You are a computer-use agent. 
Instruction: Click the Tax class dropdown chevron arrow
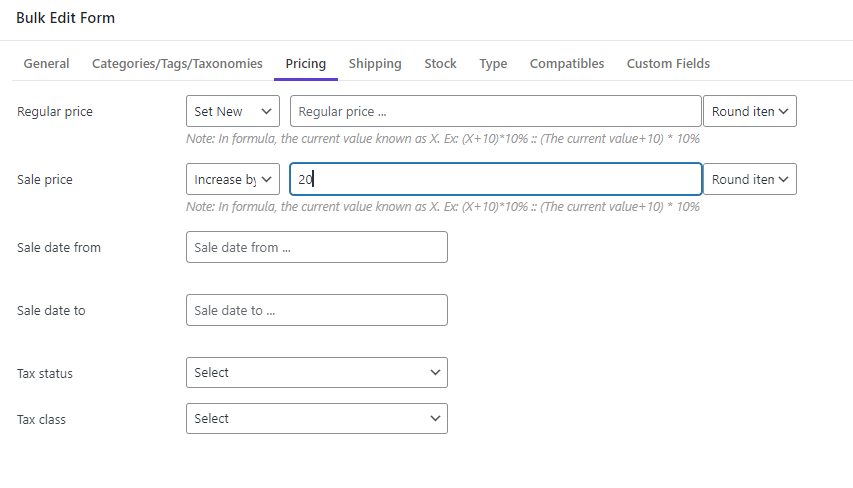point(435,418)
